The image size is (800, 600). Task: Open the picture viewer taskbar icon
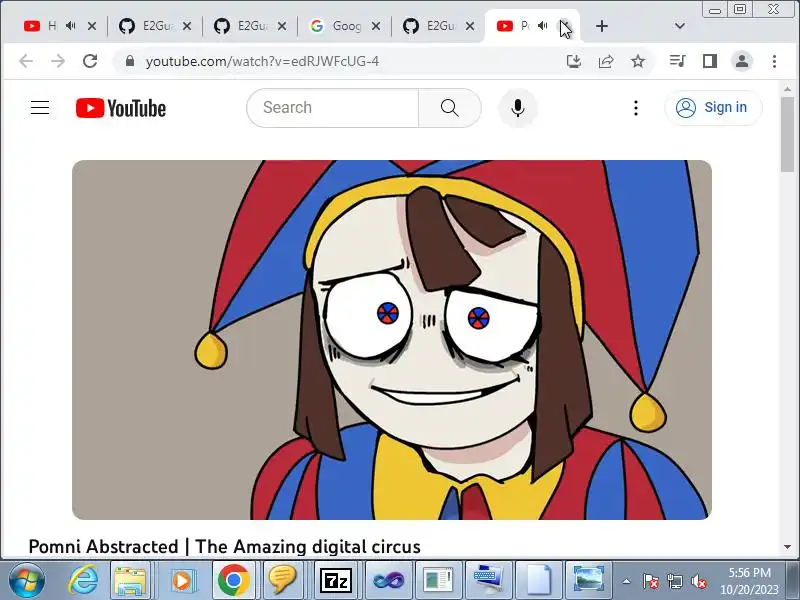pos(588,580)
